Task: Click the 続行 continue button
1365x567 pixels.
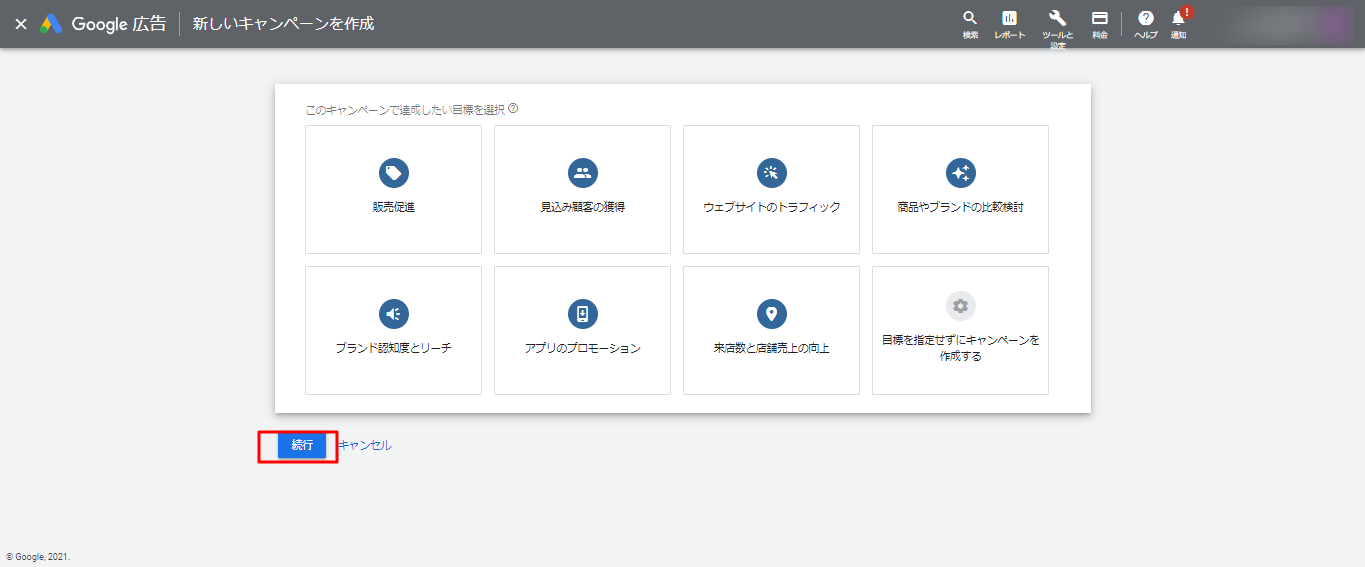Action: [302, 445]
